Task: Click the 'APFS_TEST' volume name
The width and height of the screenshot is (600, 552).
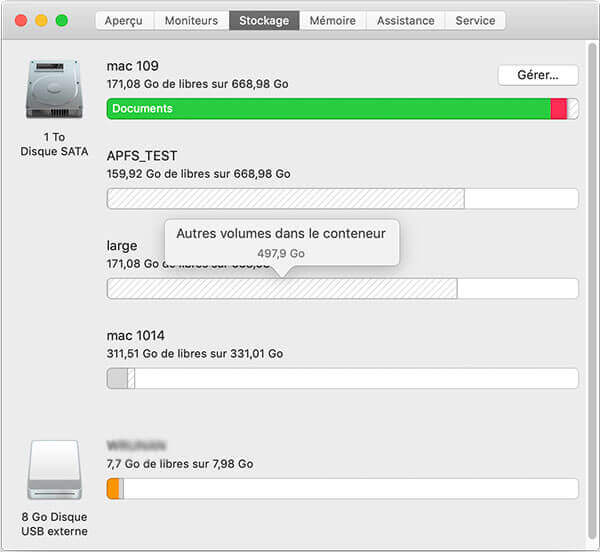Action: (142, 156)
